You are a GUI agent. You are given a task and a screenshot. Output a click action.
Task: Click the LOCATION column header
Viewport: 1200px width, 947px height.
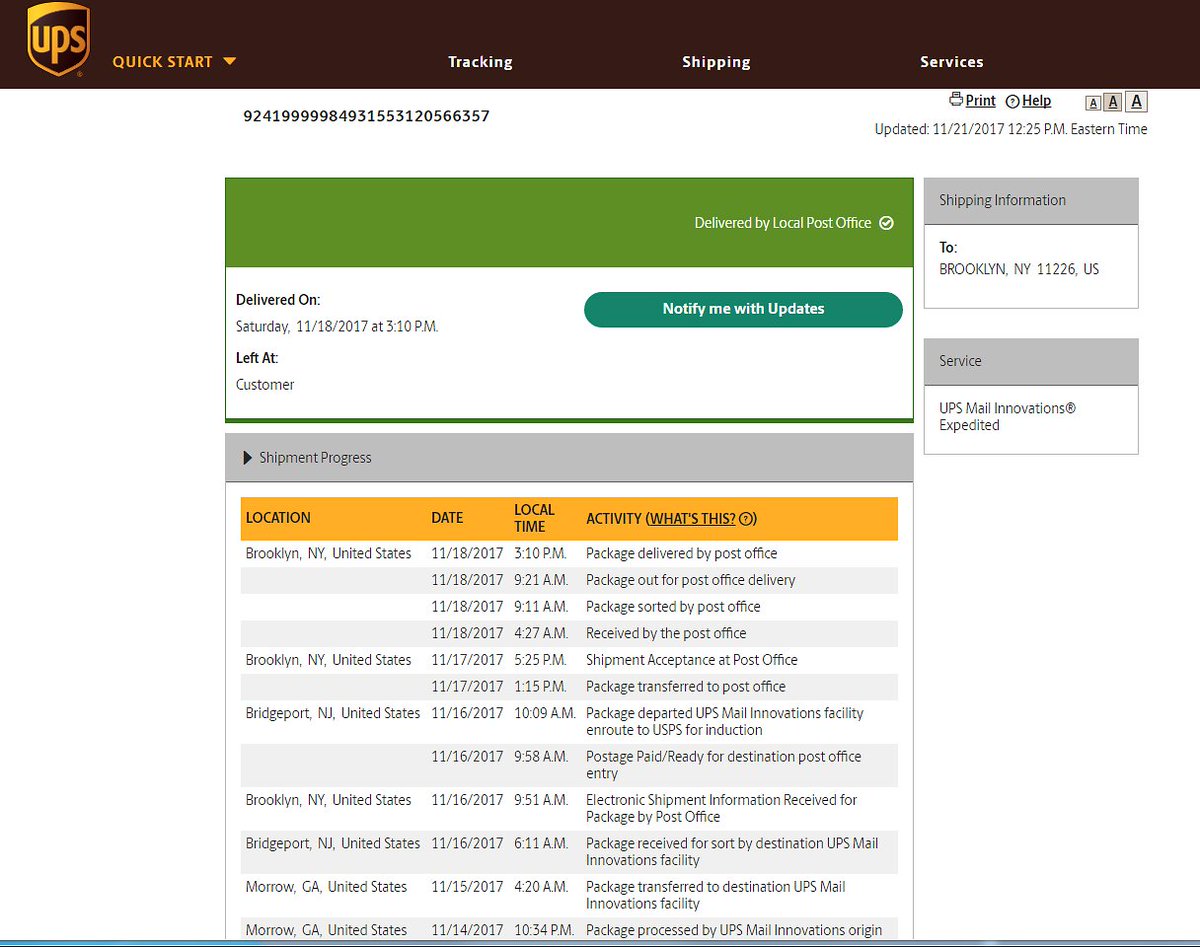tap(278, 518)
